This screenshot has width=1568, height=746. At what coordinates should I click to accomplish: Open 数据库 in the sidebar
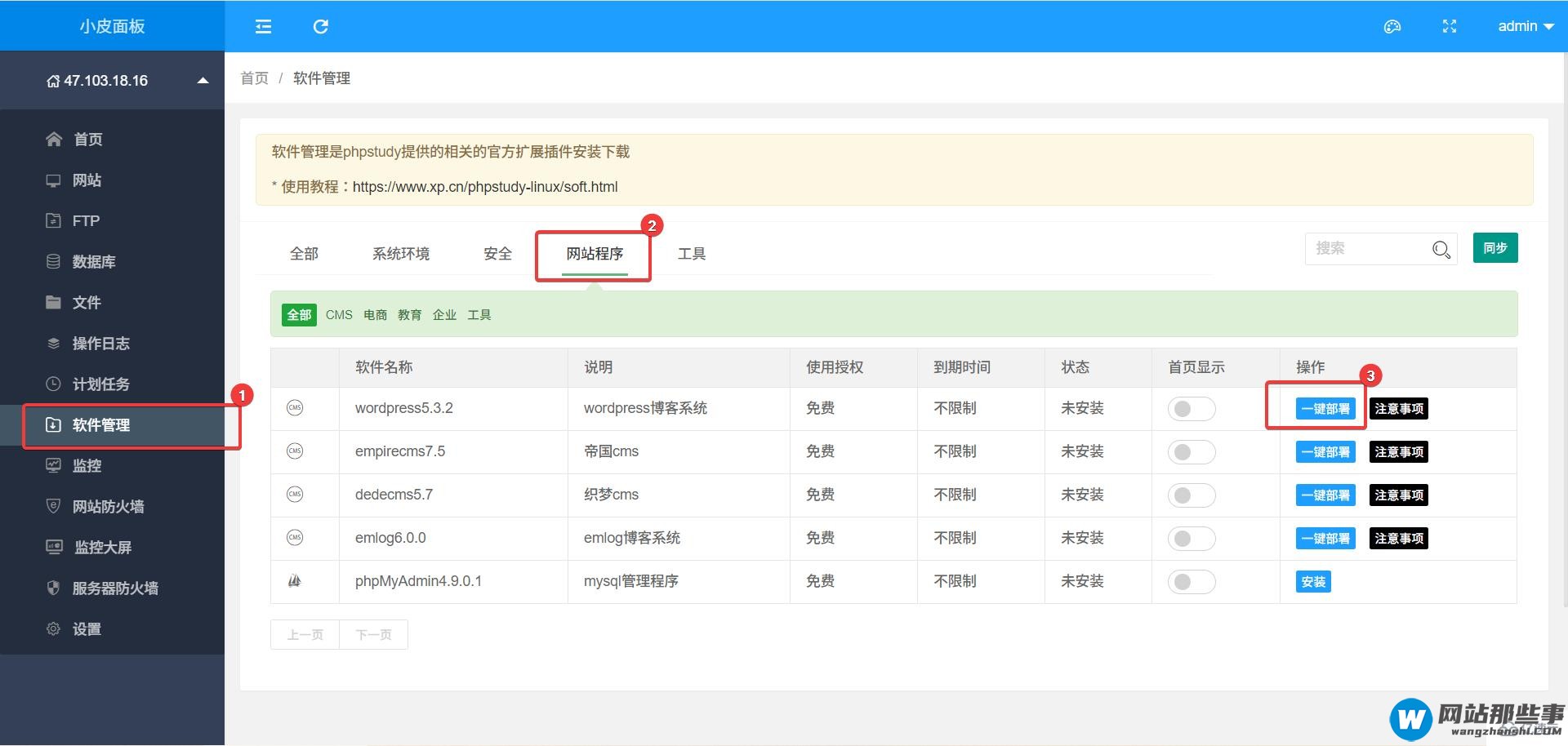[112, 262]
